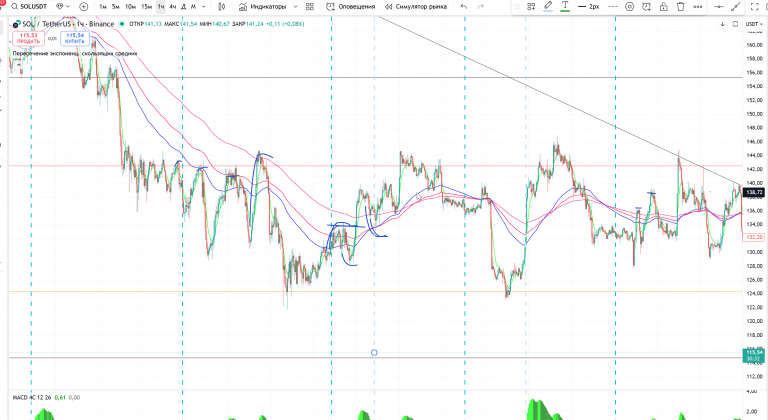Open the Индикаторы indicators panel
This screenshot has height=420, width=768.
263,6
